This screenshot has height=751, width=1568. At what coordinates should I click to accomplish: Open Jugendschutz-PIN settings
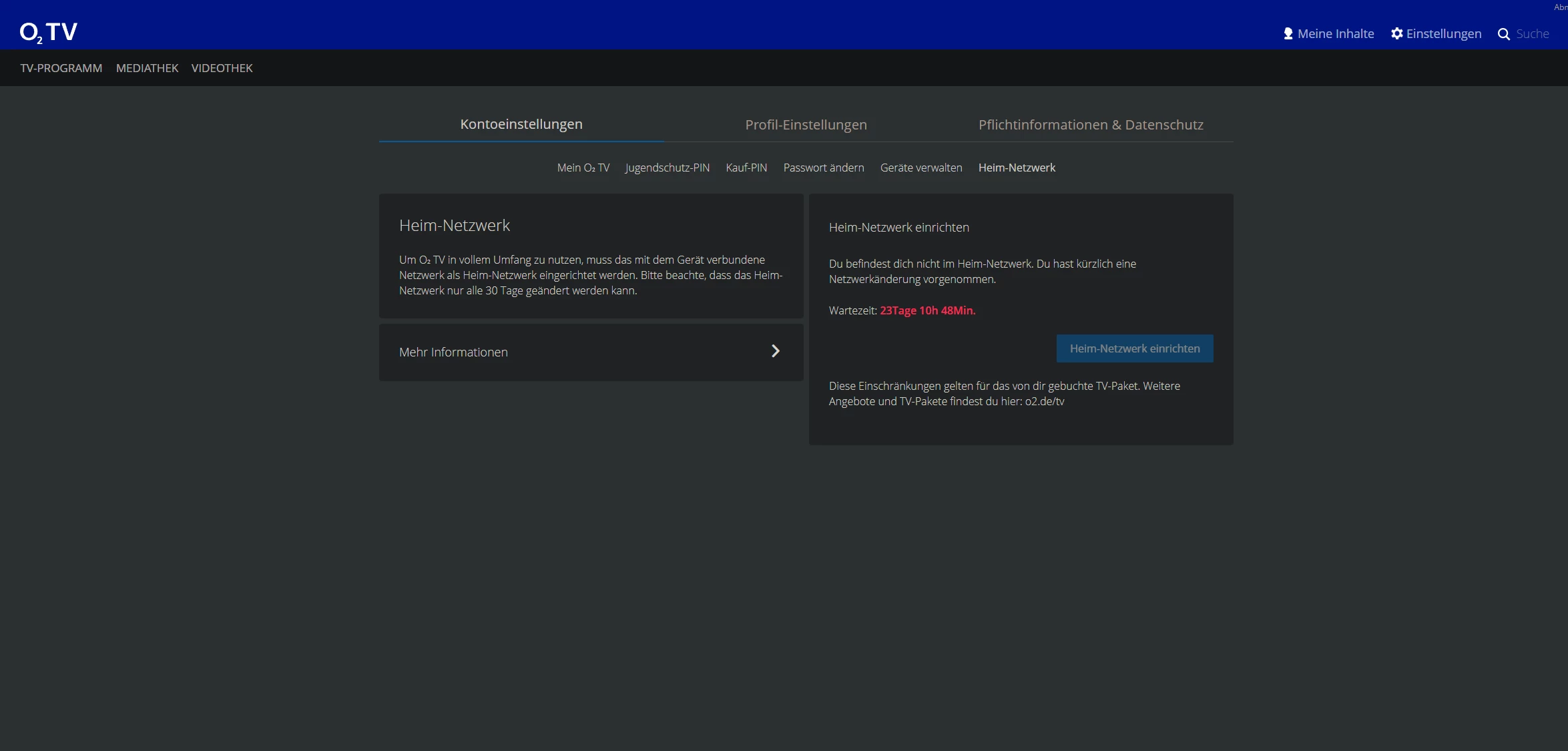coord(667,168)
